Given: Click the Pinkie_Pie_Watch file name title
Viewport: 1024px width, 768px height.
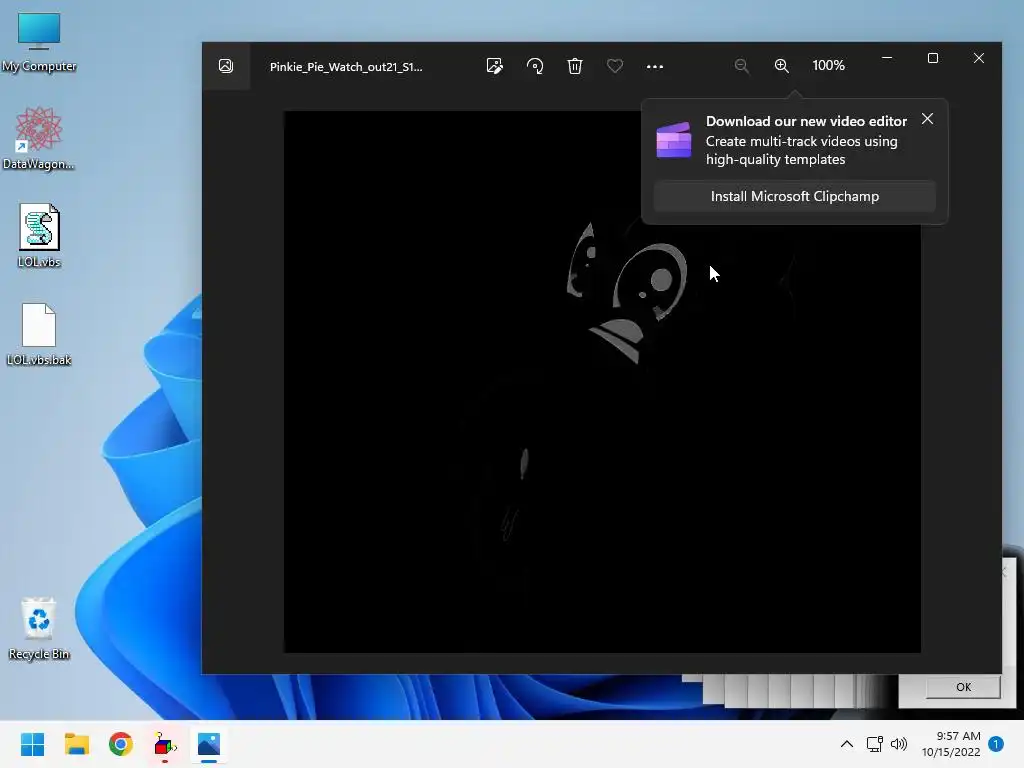Looking at the screenshot, I should [x=346, y=67].
